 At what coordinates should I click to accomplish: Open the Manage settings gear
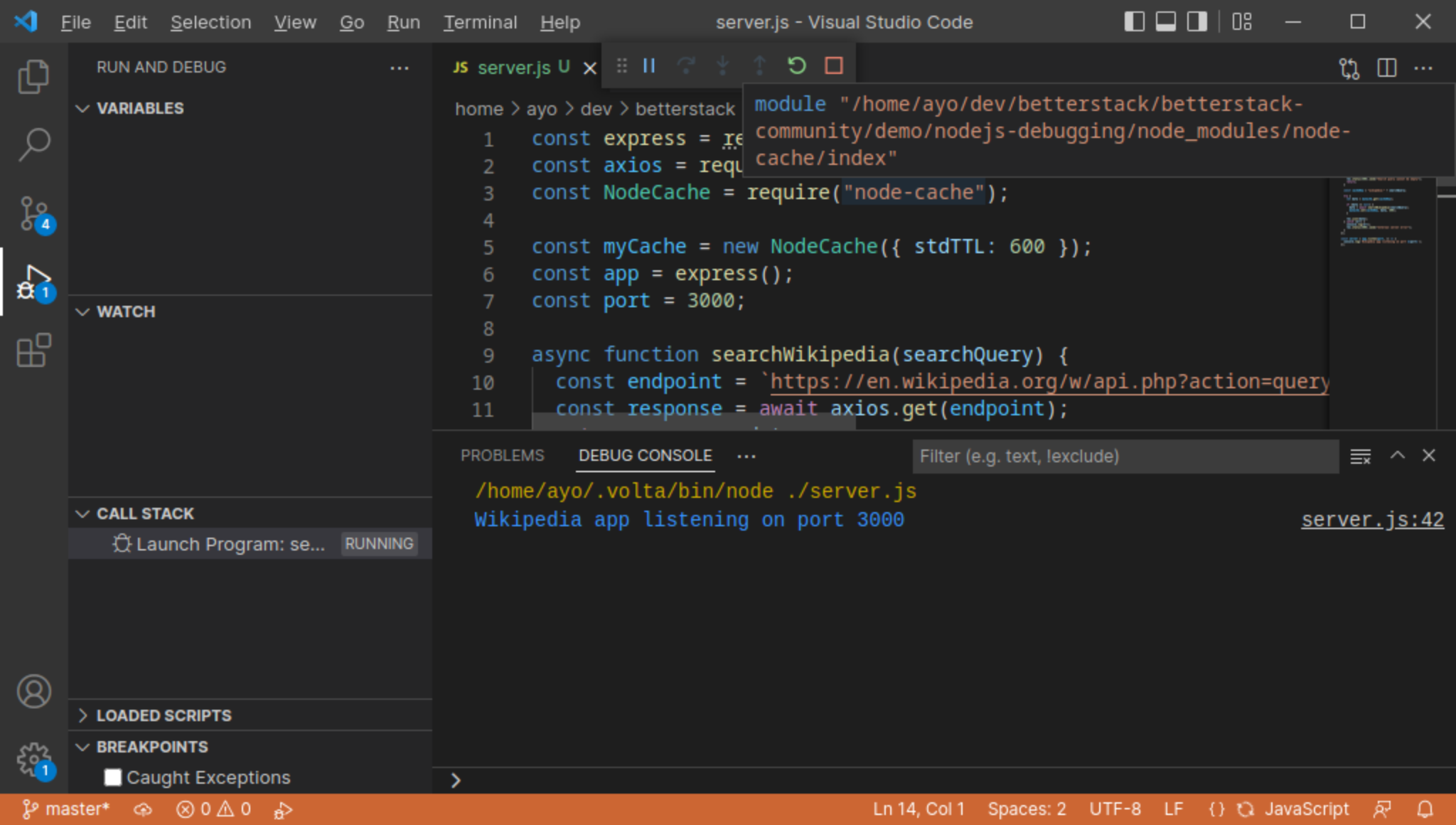[33, 759]
